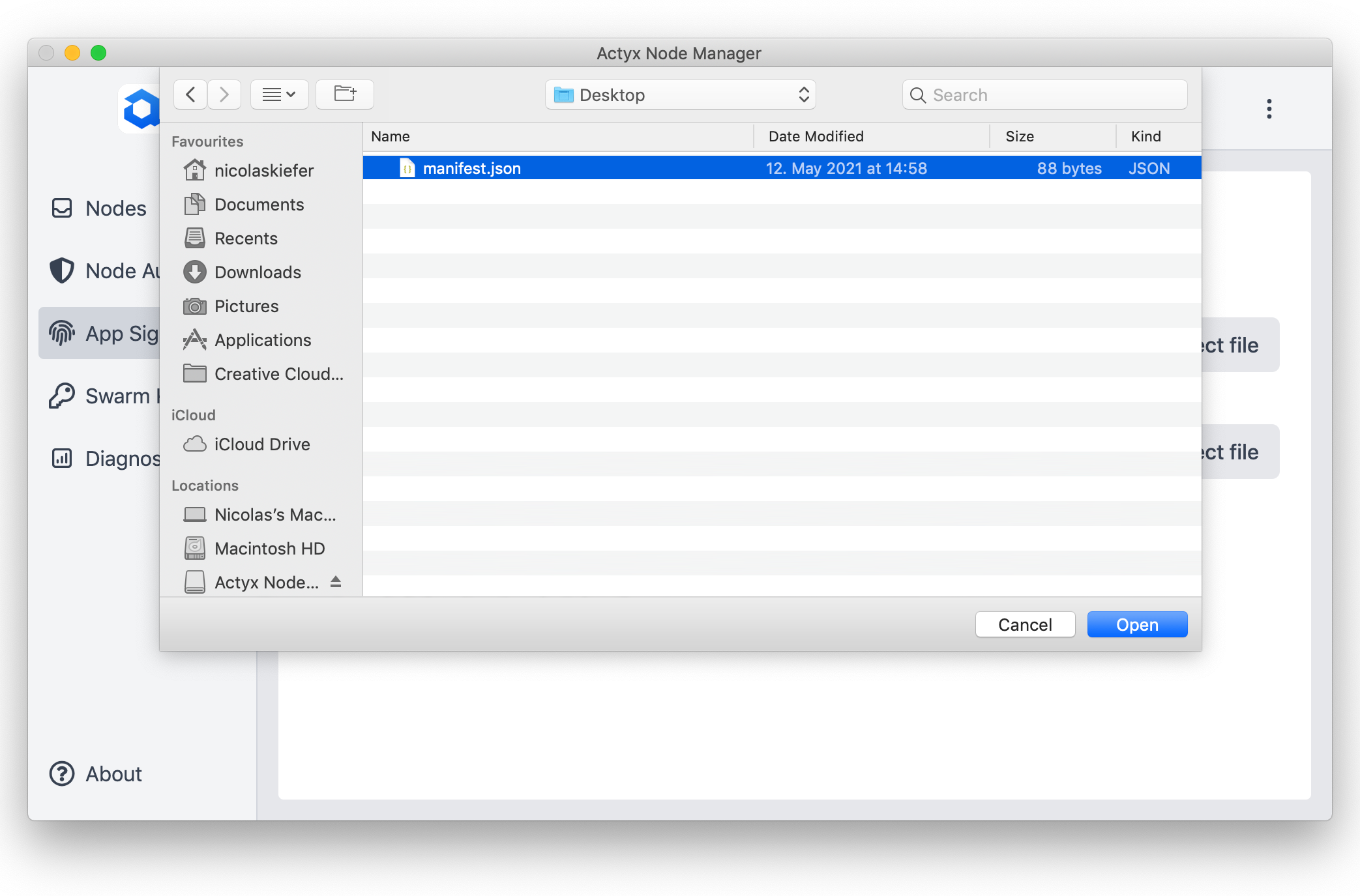Go forward with the right chevron
This screenshot has height=896, width=1360.
[224, 94]
